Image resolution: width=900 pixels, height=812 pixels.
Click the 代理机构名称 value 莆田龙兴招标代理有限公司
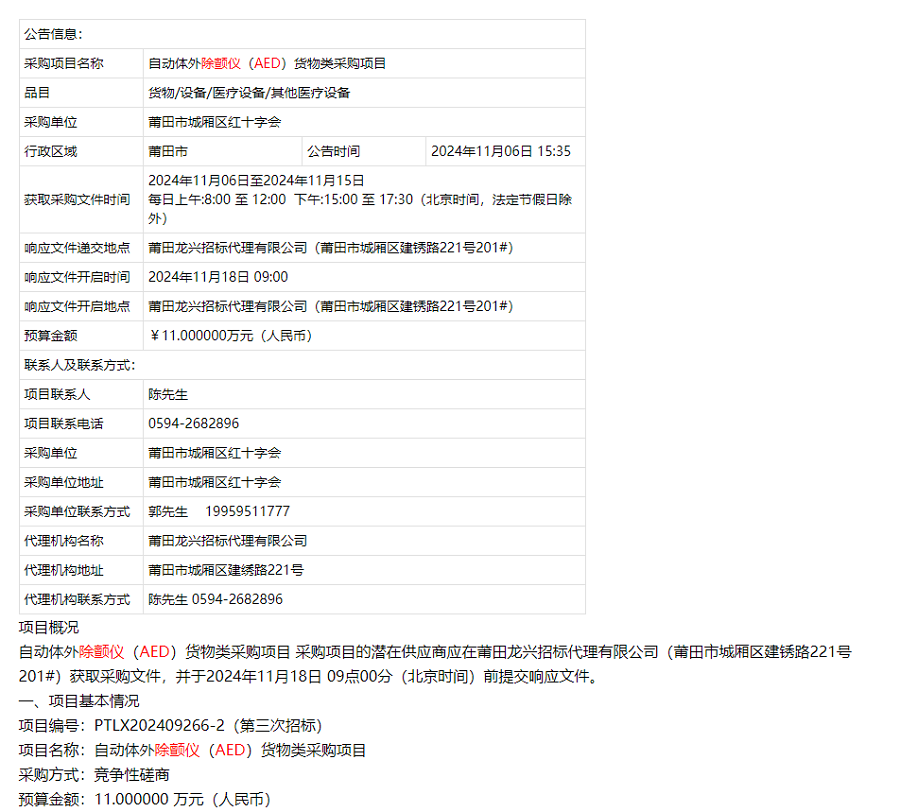[228, 541]
